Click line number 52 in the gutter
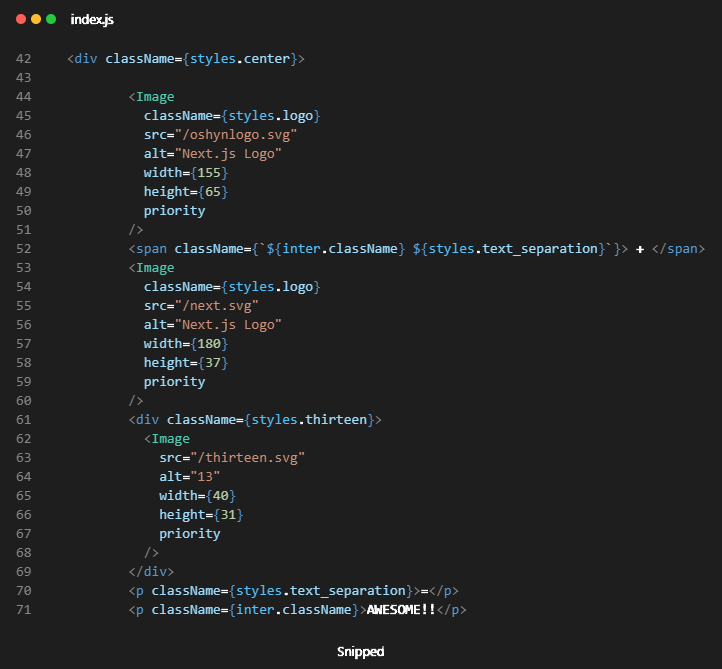The height and width of the screenshot is (669, 722). pos(23,249)
